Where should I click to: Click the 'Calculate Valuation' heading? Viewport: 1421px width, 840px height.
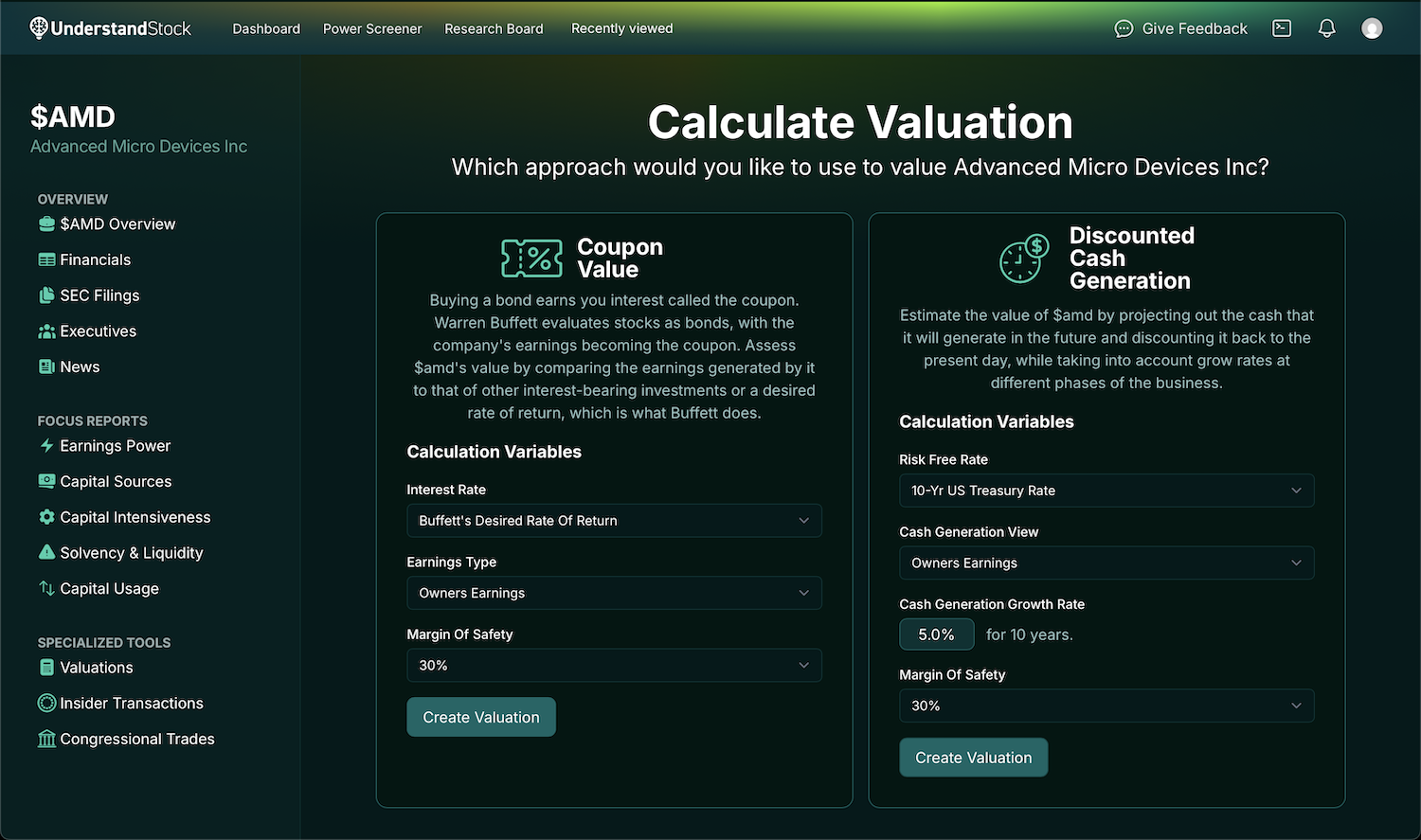point(860,122)
